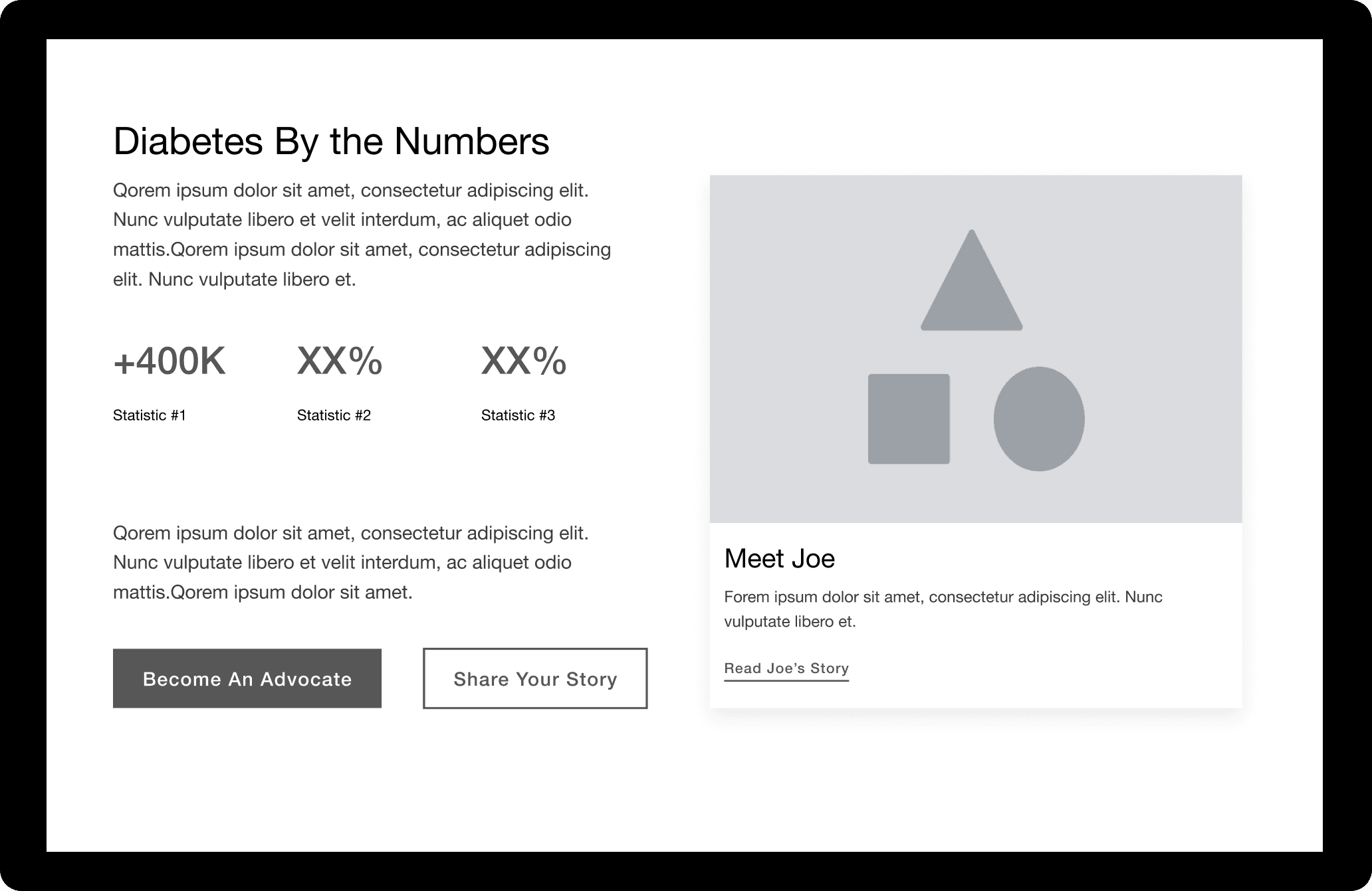Click the Statistic #3 label
Viewport: 1372px width, 891px height.
tap(518, 415)
